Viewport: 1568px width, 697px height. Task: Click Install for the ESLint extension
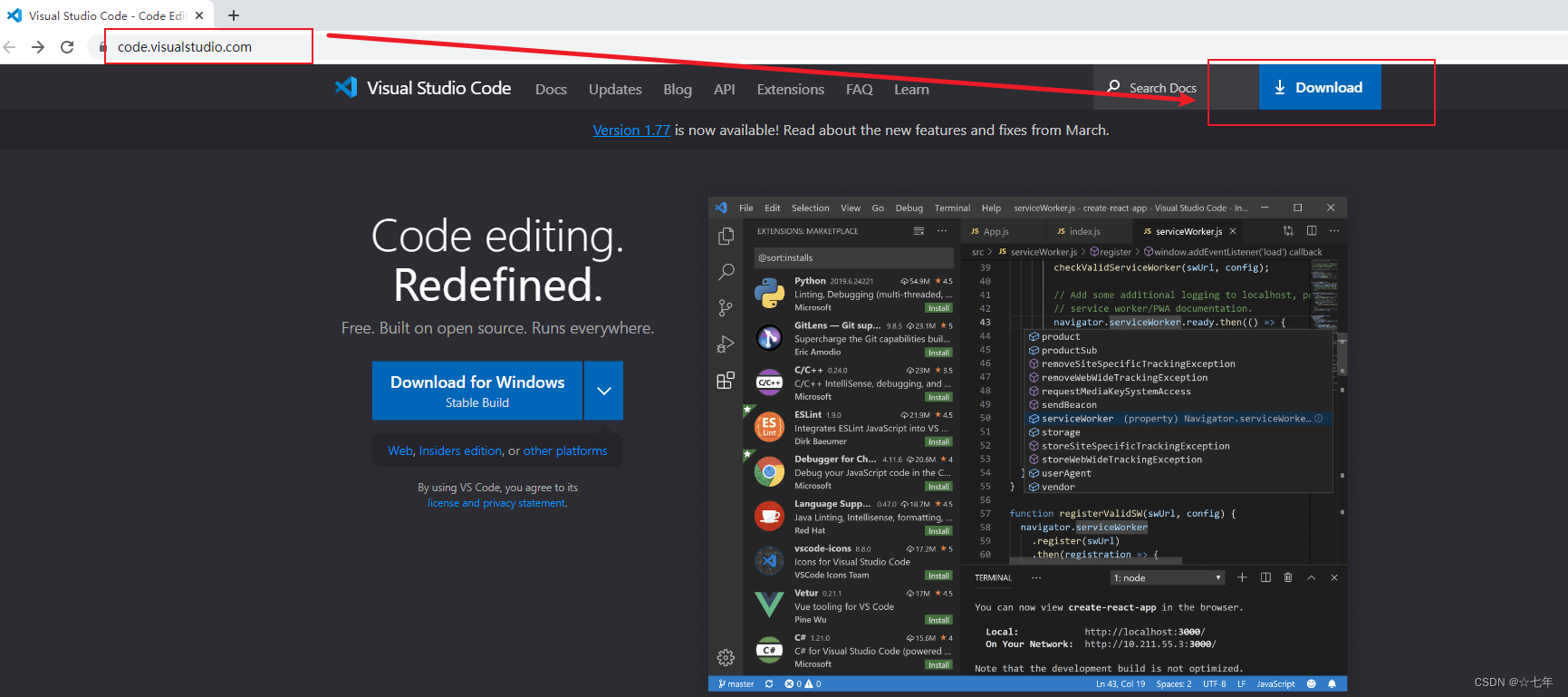click(938, 442)
